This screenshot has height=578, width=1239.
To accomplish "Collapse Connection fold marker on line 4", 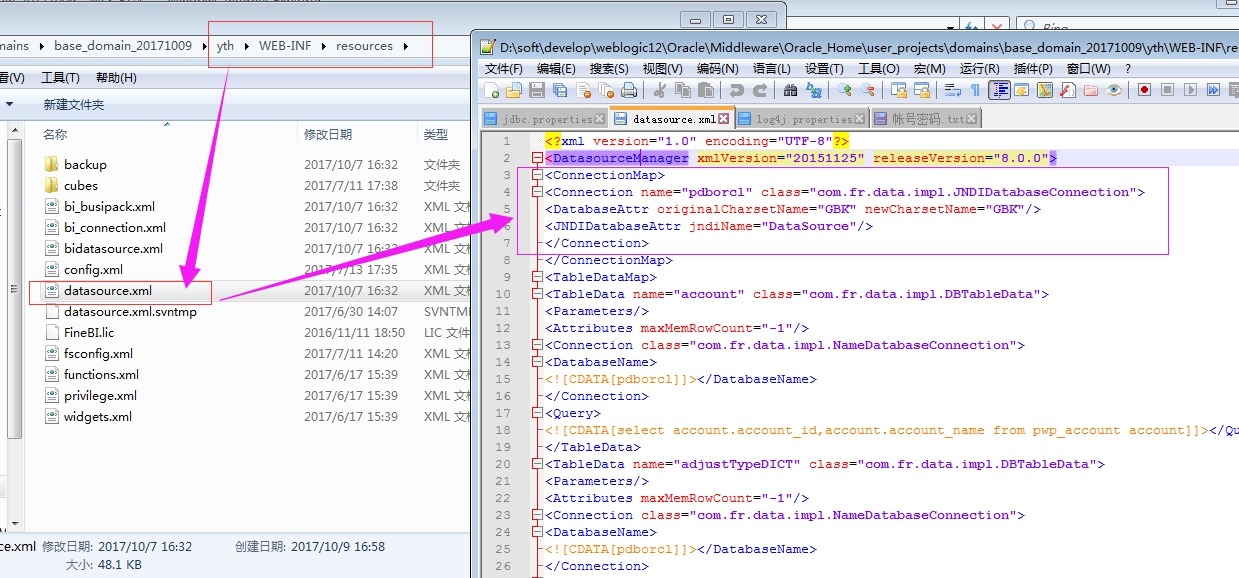I will (x=537, y=192).
